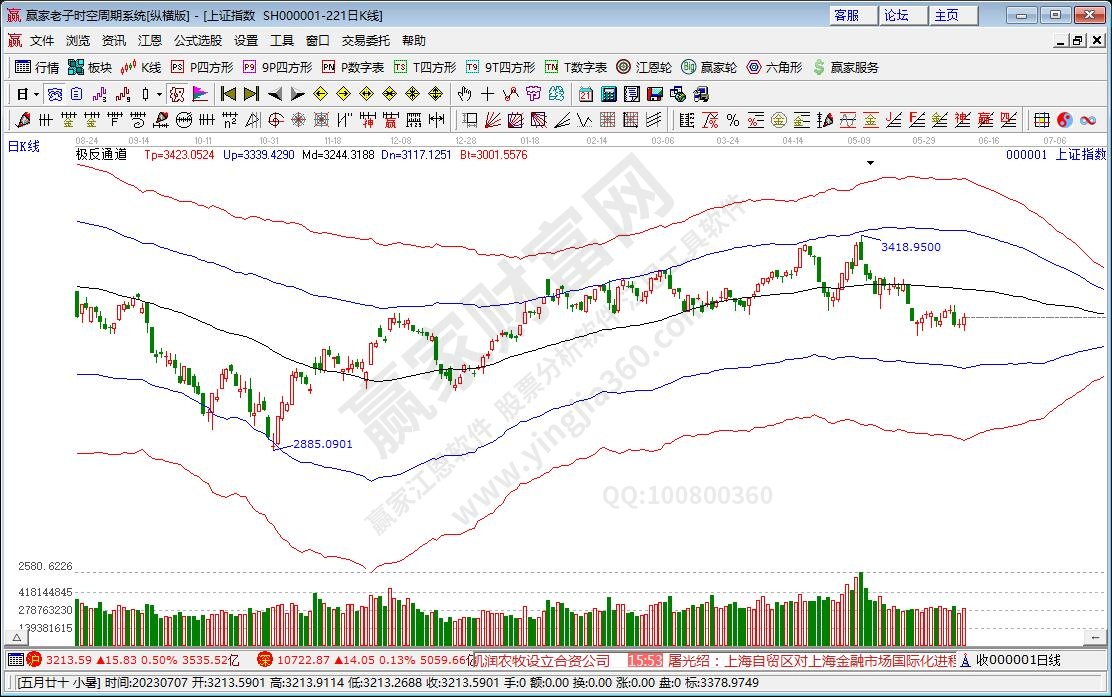This screenshot has height=697, width=1112.
Task: Launch the 六角形 hexagon chart
Action: (774, 67)
